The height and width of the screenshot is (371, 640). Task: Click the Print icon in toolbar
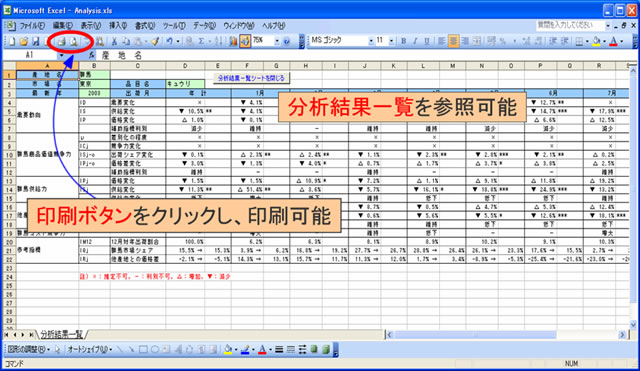coord(62,41)
